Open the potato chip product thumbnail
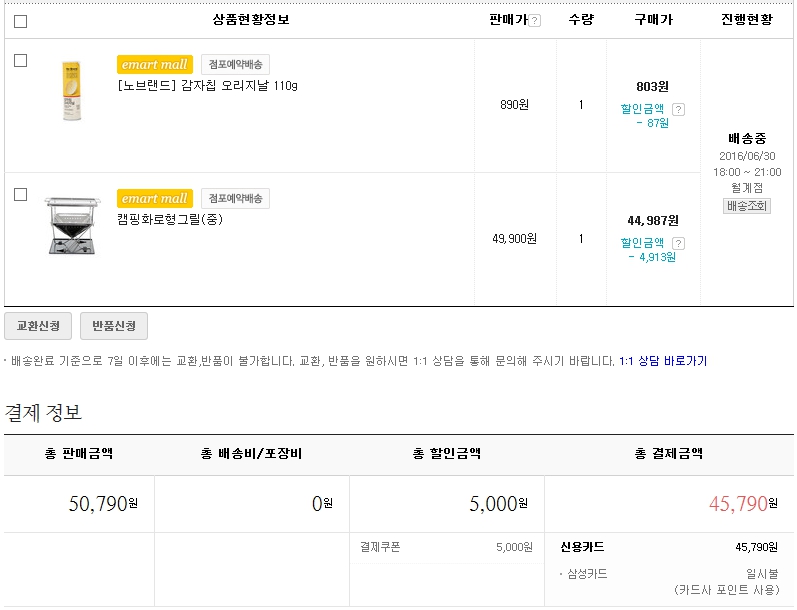This screenshot has height=610, width=797. 72,91
